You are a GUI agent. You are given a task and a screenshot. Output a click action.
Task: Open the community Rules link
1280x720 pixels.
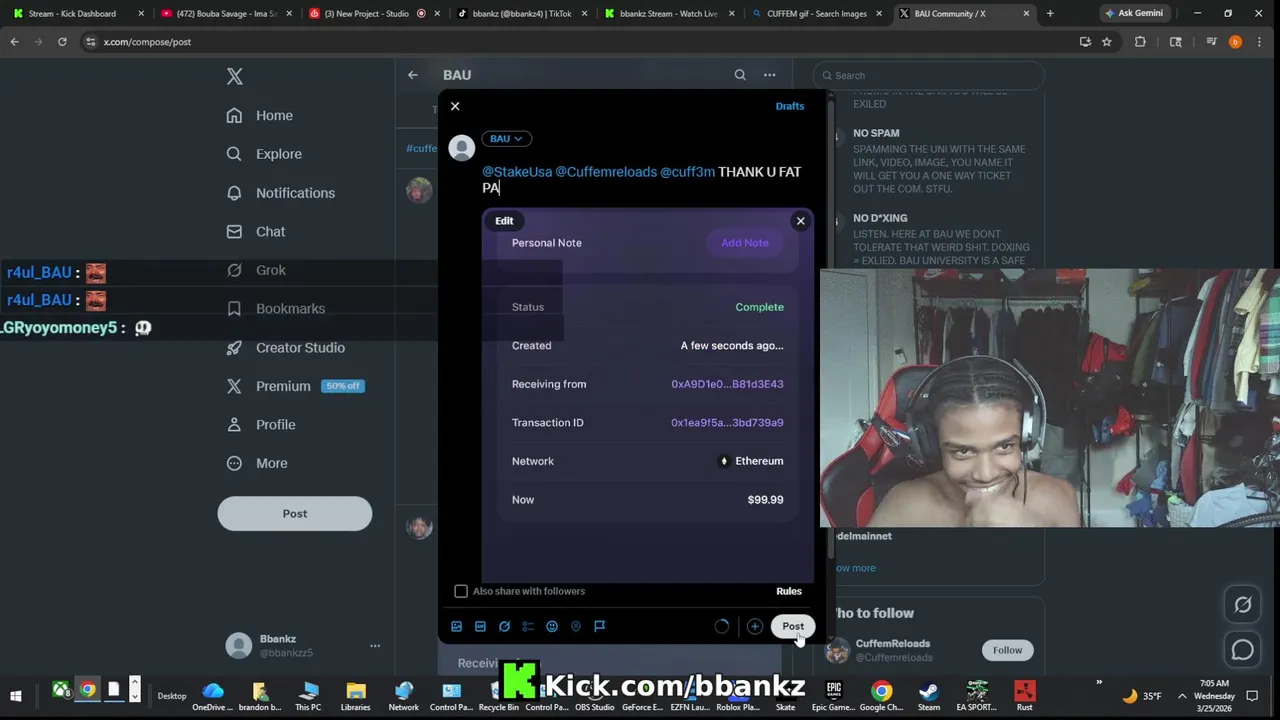coord(789,591)
